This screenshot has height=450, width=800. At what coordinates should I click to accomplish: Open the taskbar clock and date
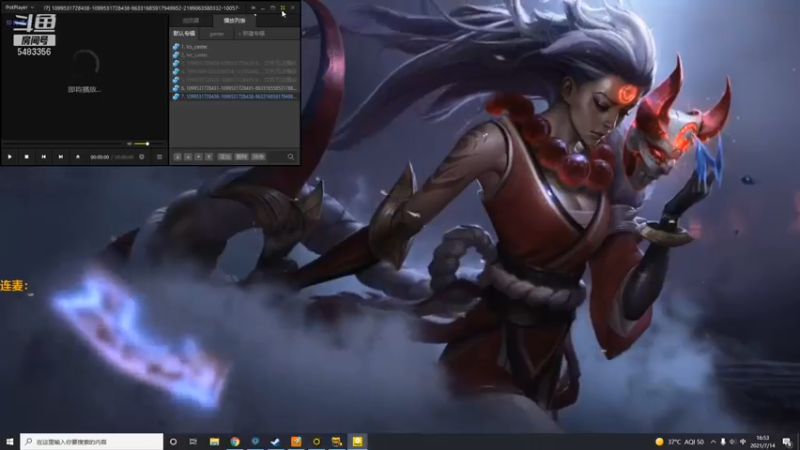[x=763, y=442]
